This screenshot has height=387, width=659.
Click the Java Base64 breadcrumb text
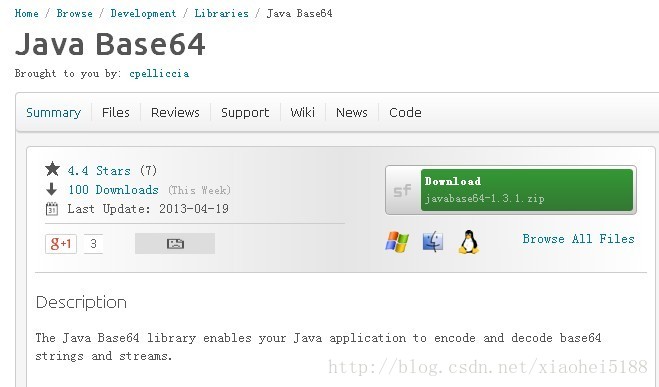(x=300, y=13)
